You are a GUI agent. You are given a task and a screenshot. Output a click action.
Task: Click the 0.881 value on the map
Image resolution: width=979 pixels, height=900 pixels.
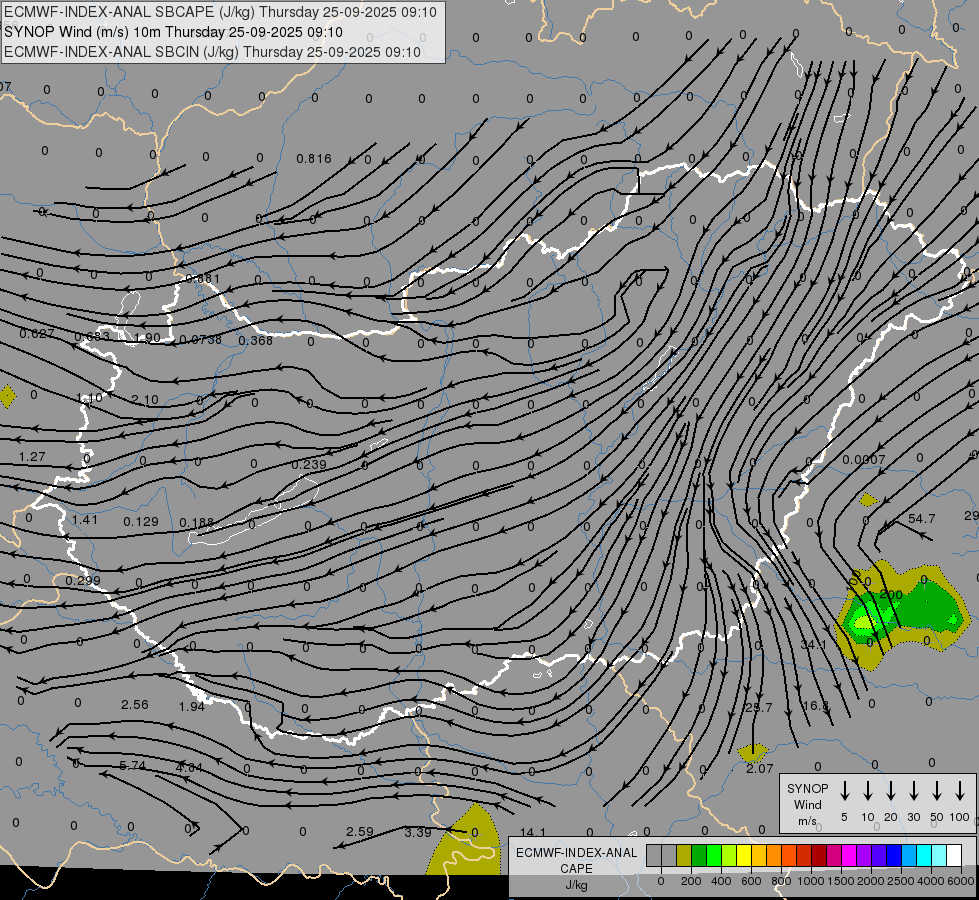203,279
